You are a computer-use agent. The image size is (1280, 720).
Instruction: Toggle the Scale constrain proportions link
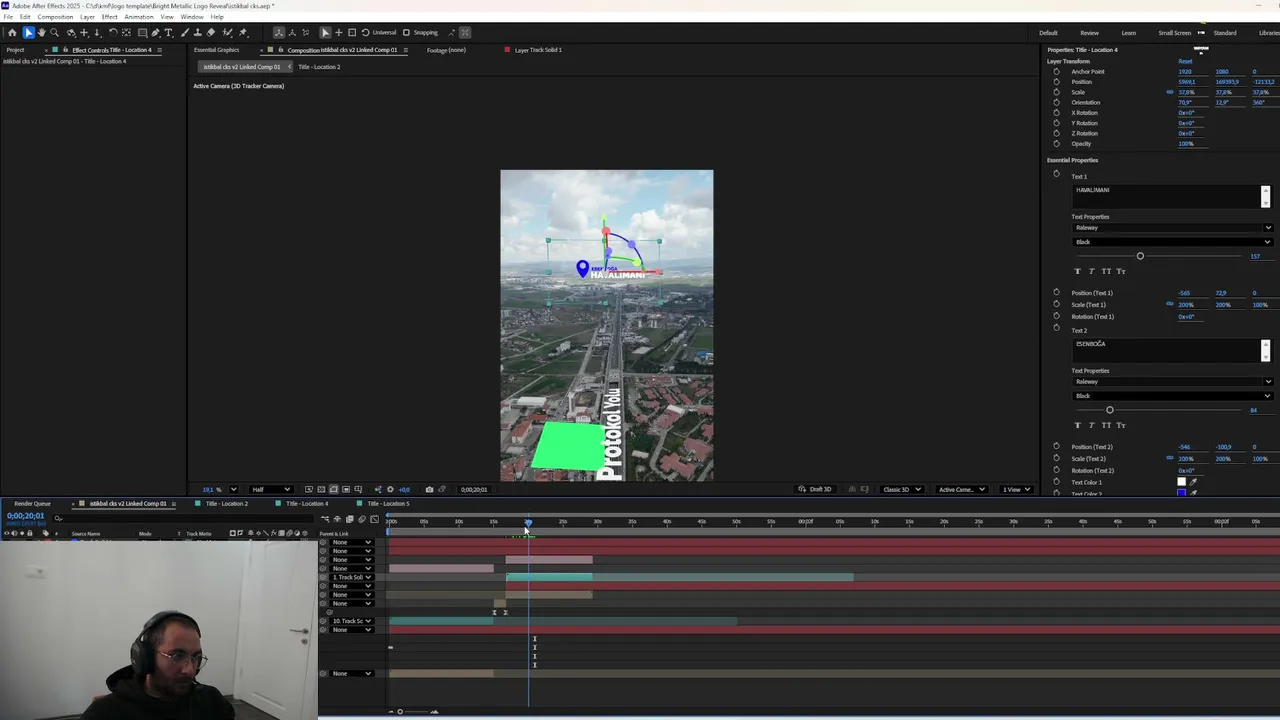(1170, 92)
